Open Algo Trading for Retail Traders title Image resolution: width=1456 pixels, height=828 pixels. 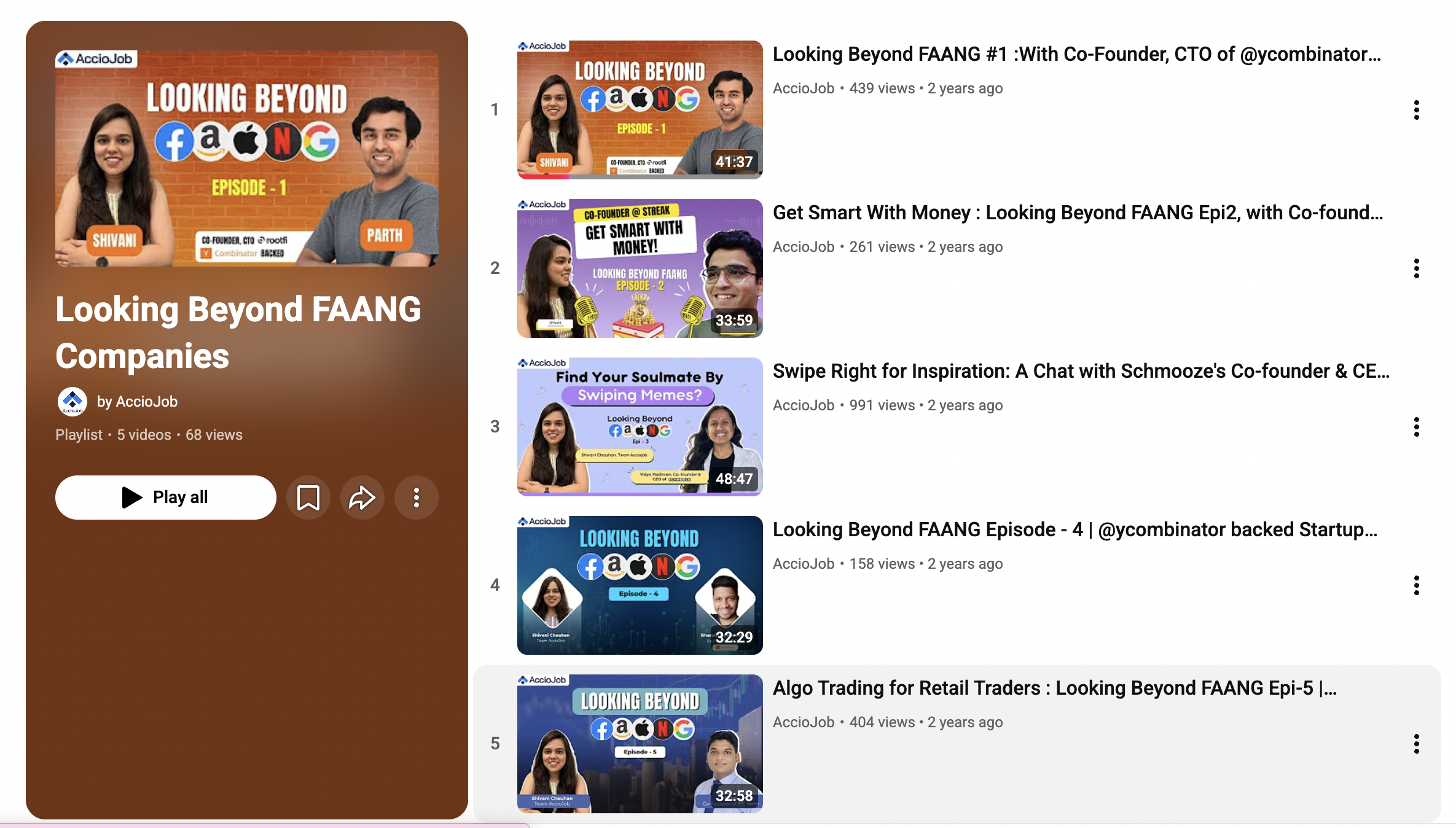tap(1054, 689)
